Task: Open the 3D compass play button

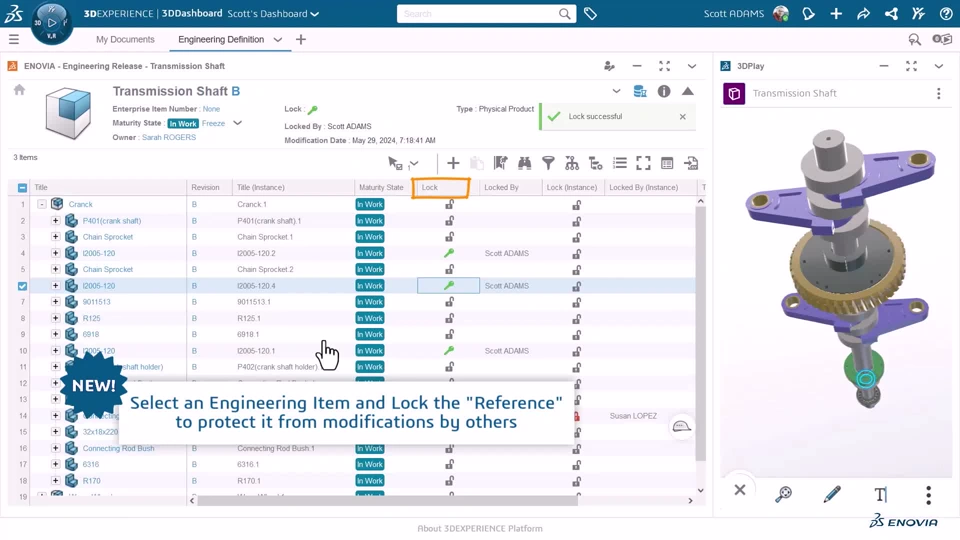Action: coord(52,23)
